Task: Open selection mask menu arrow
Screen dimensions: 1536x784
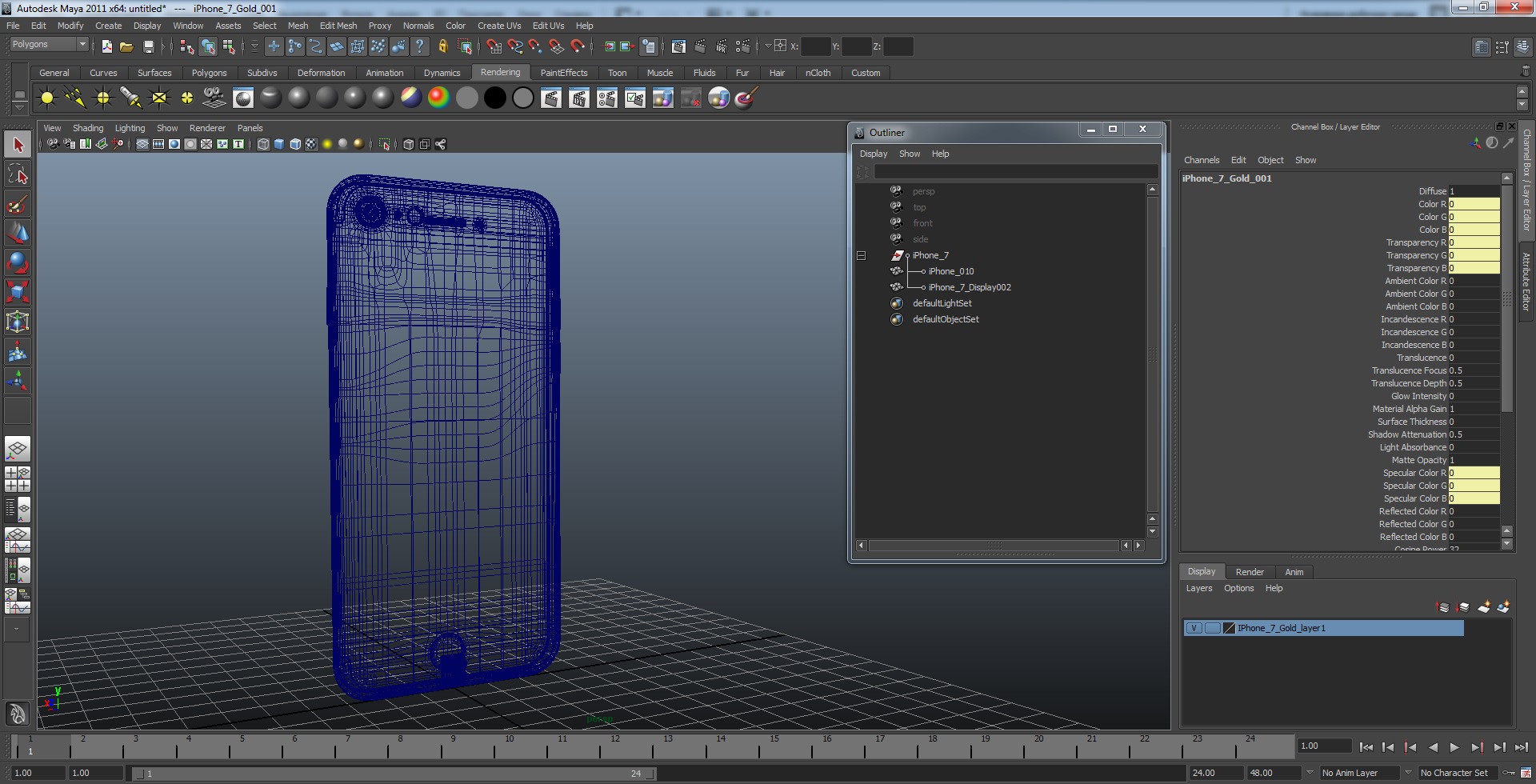Action: [x=254, y=46]
